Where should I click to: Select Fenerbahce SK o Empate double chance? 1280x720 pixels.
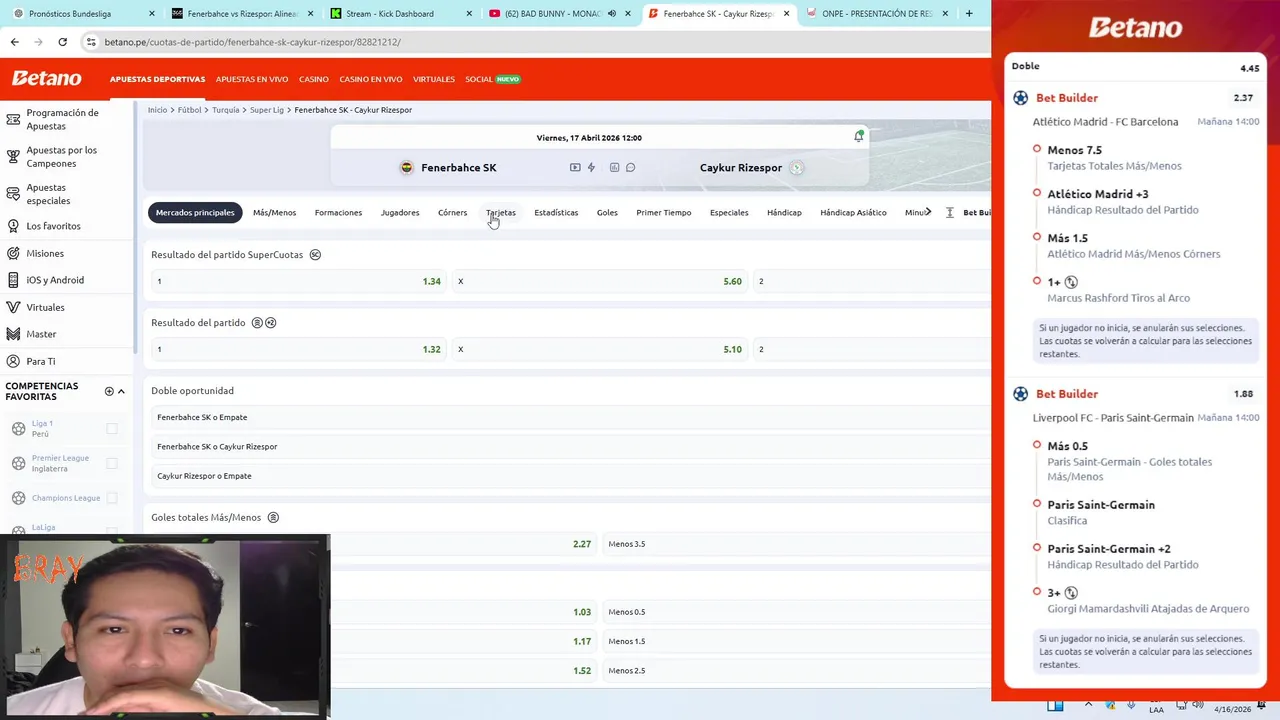pyautogui.click(x=571, y=417)
